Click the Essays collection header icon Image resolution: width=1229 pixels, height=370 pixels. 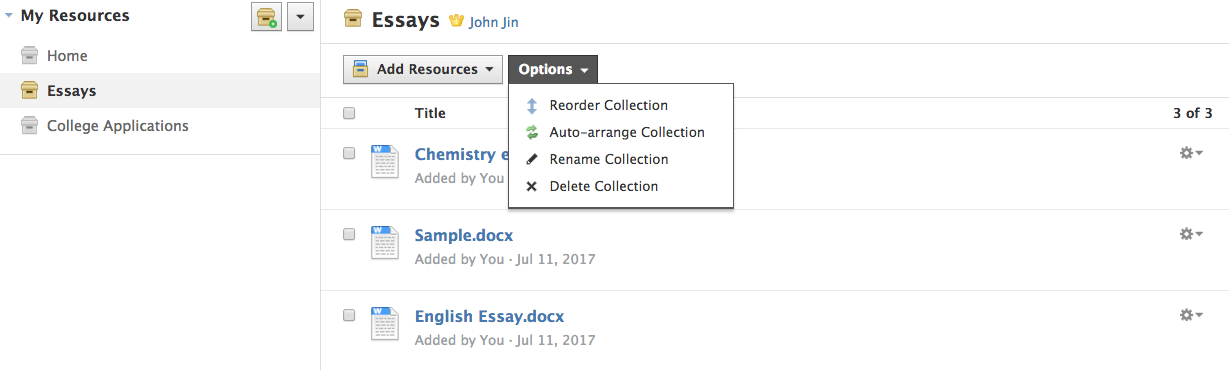[x=353, y=19]
